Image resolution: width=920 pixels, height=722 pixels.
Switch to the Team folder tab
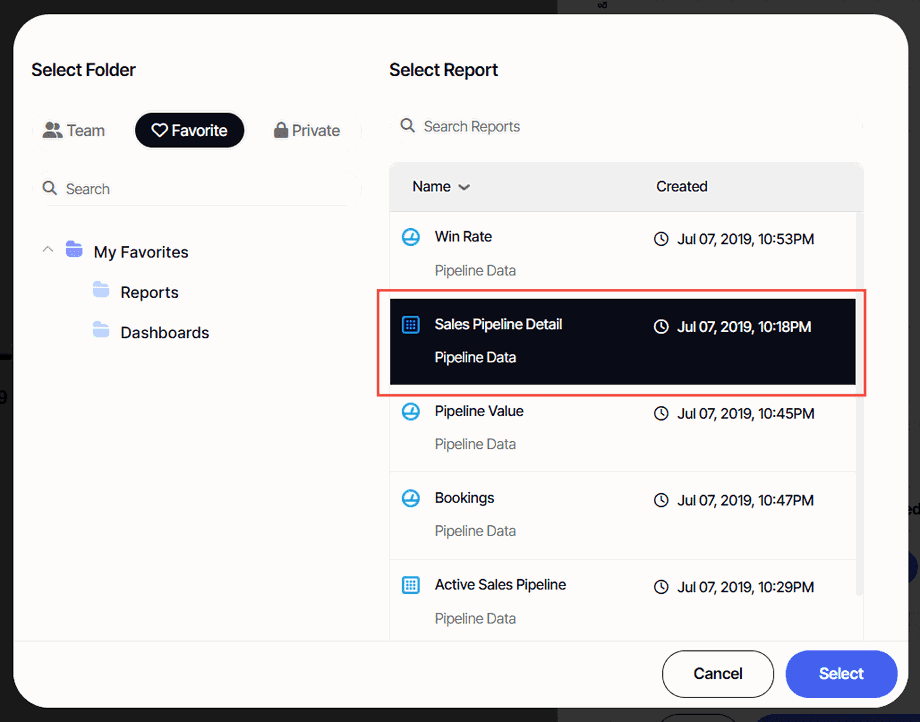[74, 130]
